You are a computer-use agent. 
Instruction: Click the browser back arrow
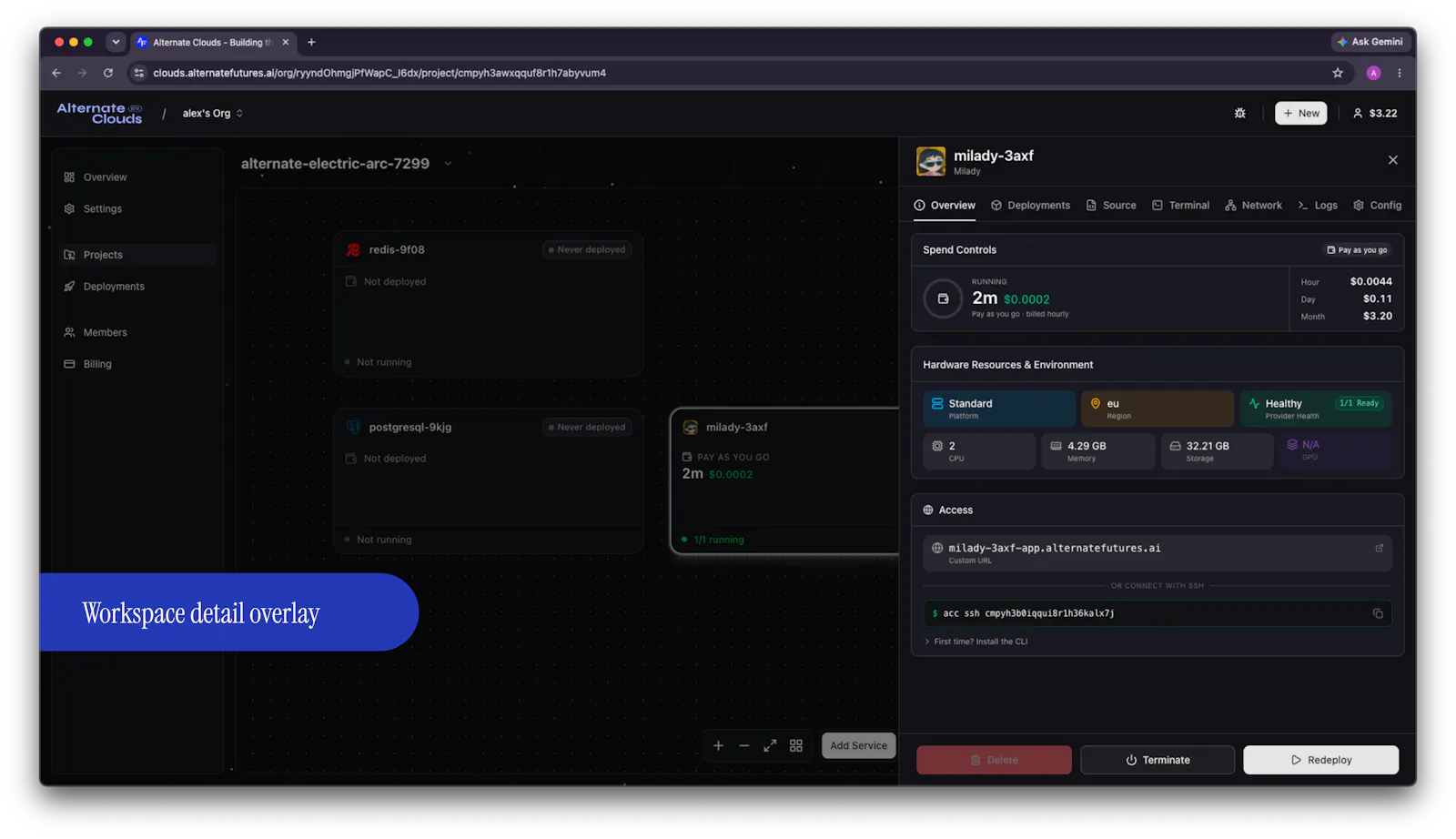tap(56, 73)
